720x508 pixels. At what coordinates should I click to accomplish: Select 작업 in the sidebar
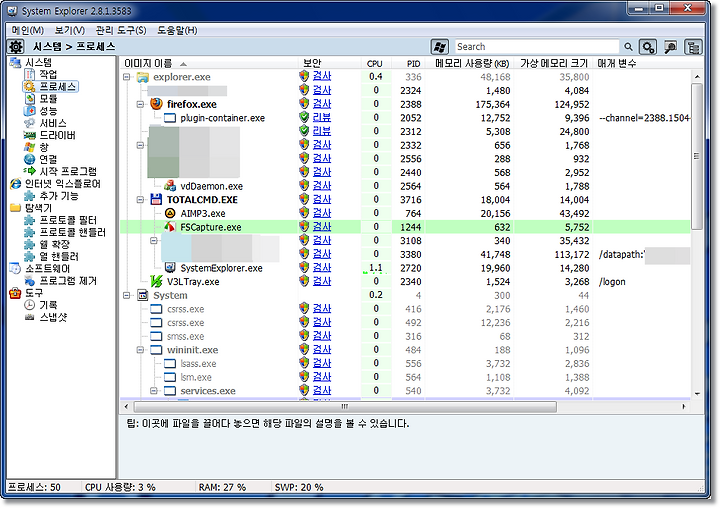[48, 74]
